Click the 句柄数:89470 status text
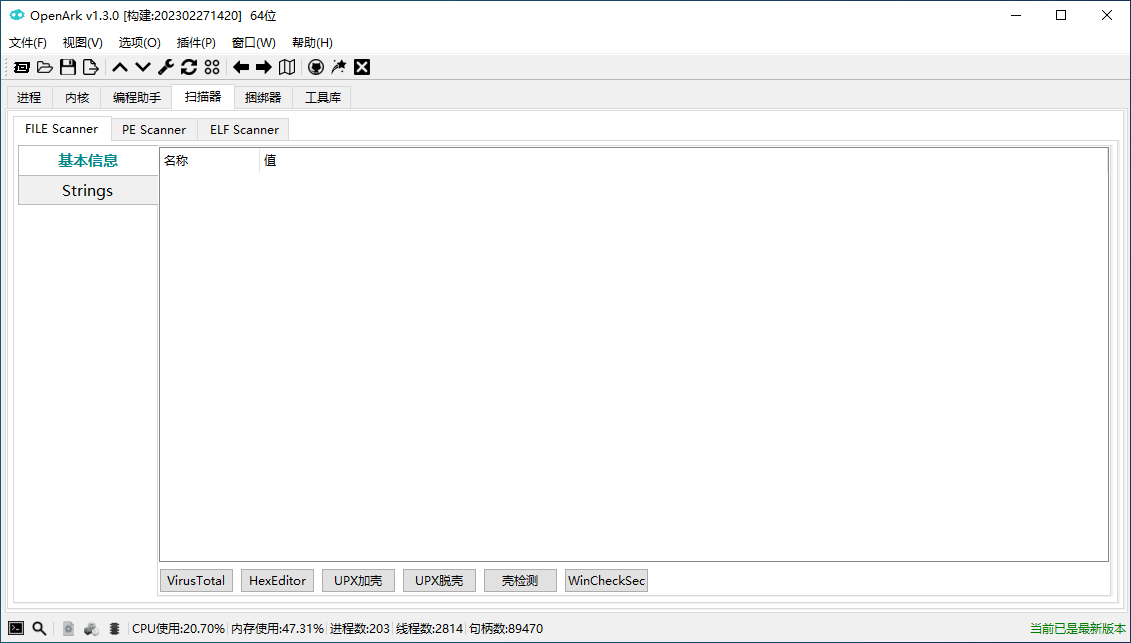Viewport: 1131px width, 643px height. (506, 629)
